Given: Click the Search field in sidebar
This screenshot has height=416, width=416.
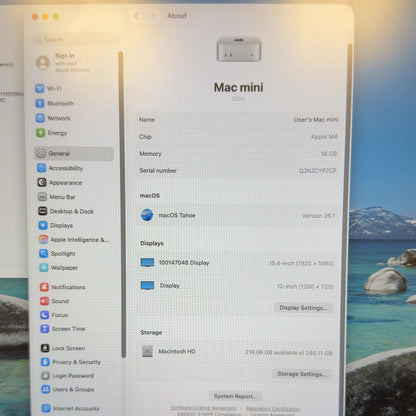Looking at the screenshot, I should click(75, 40).
